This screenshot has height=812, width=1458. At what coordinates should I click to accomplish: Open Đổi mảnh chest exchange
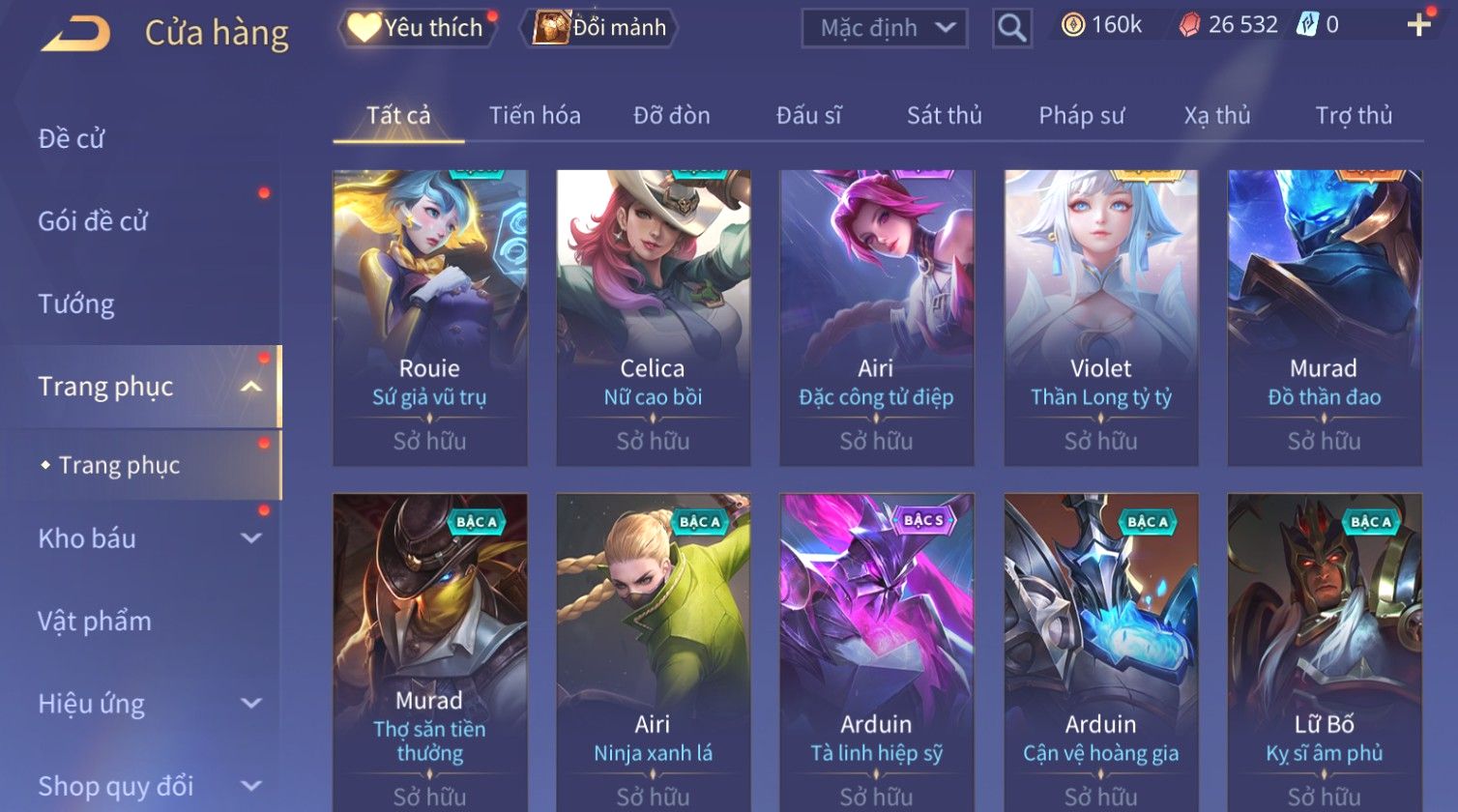click(599, 28)
